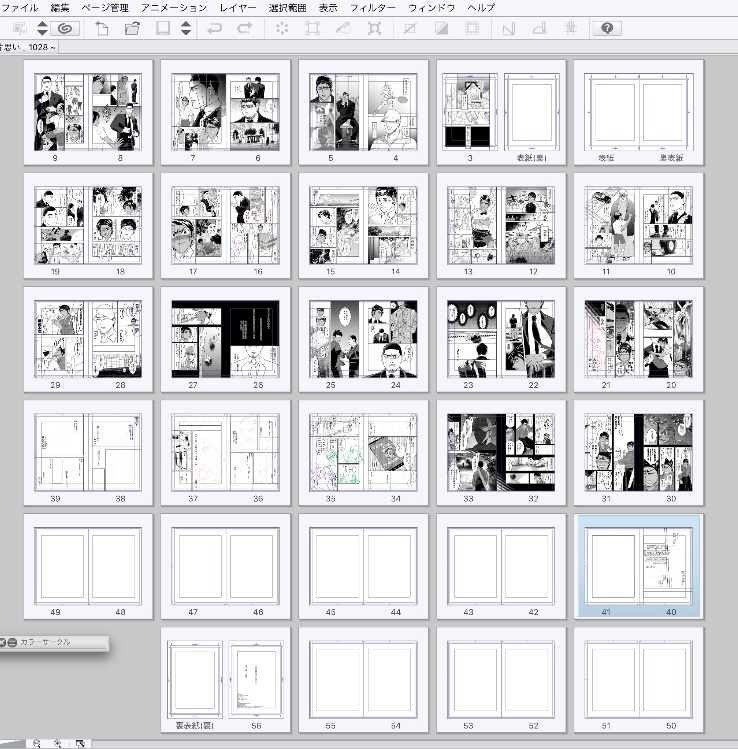
Task: Select page 3 thumbnail
Action: click(470, 112)
